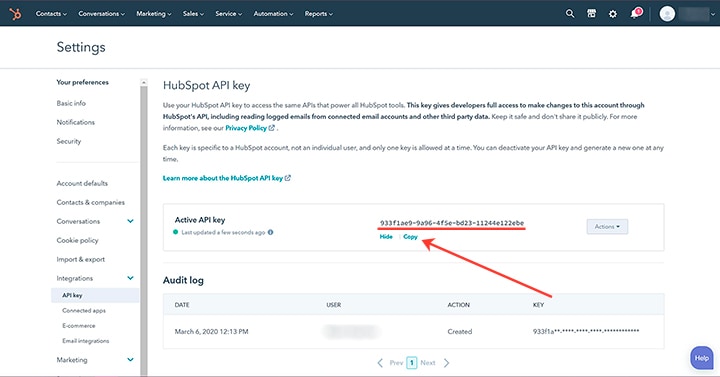Click the USER column header

click(x=334, y=305)
